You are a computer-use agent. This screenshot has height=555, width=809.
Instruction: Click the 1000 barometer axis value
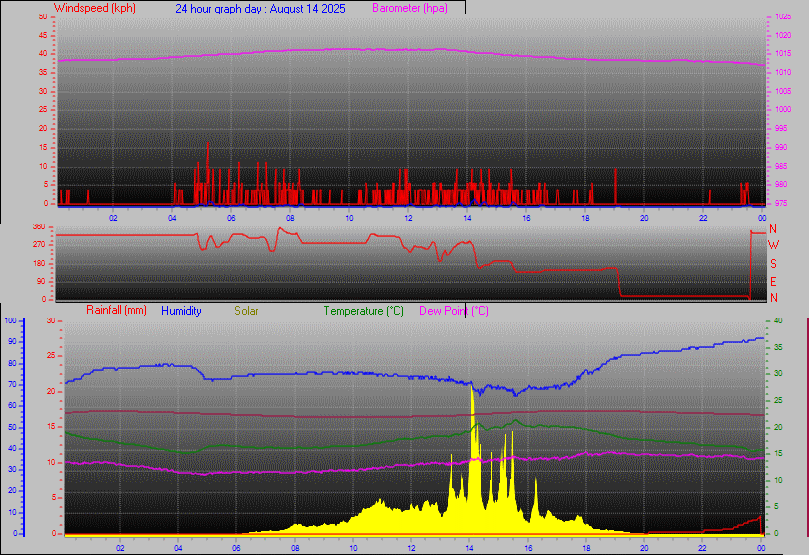click(x=783, y=109)
